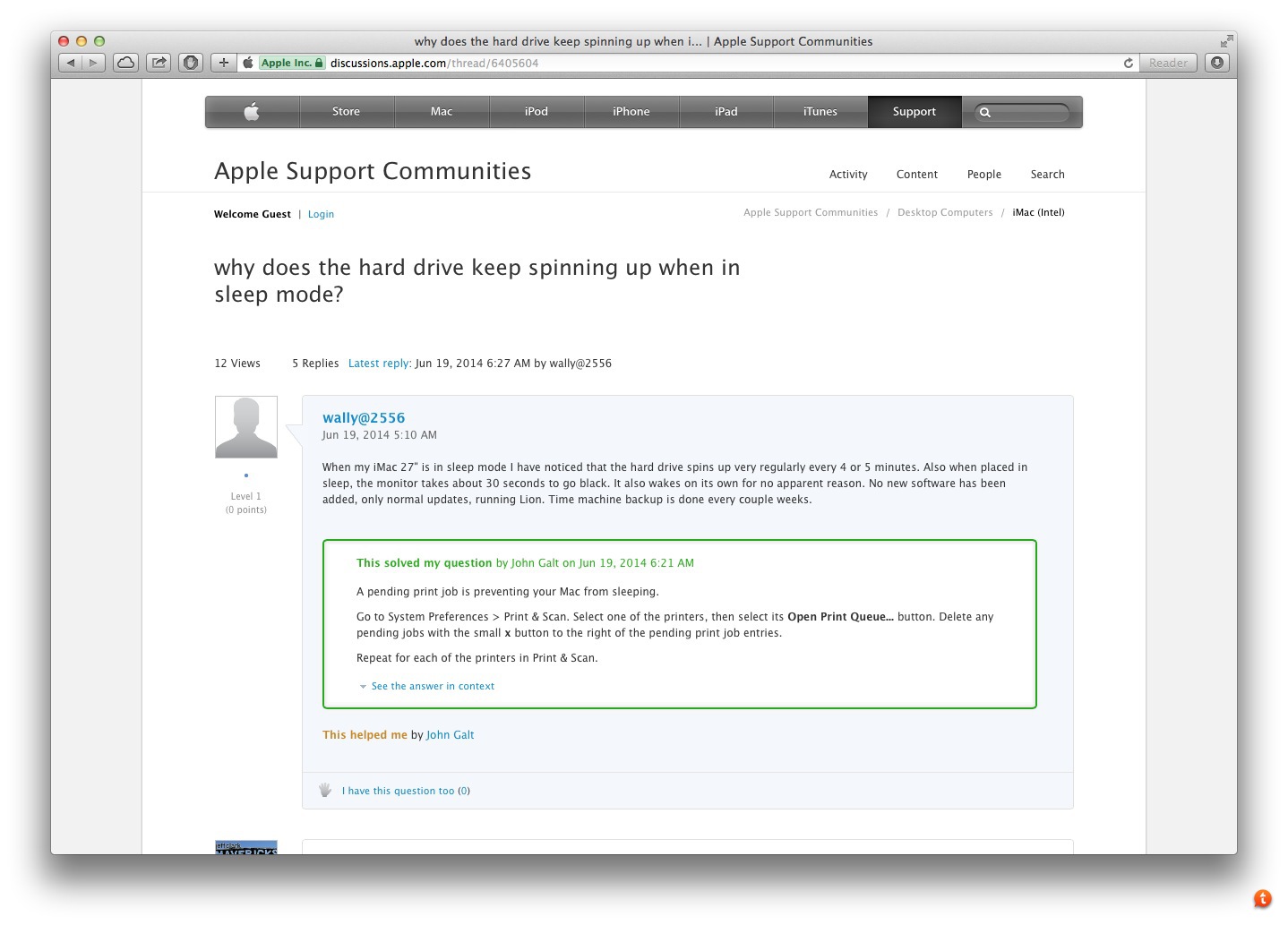Image resolution: width=1288 pixels, height=925 pixels.
Task: Enter full screen with the arrows icon
Action: [x=1226, y=41]
